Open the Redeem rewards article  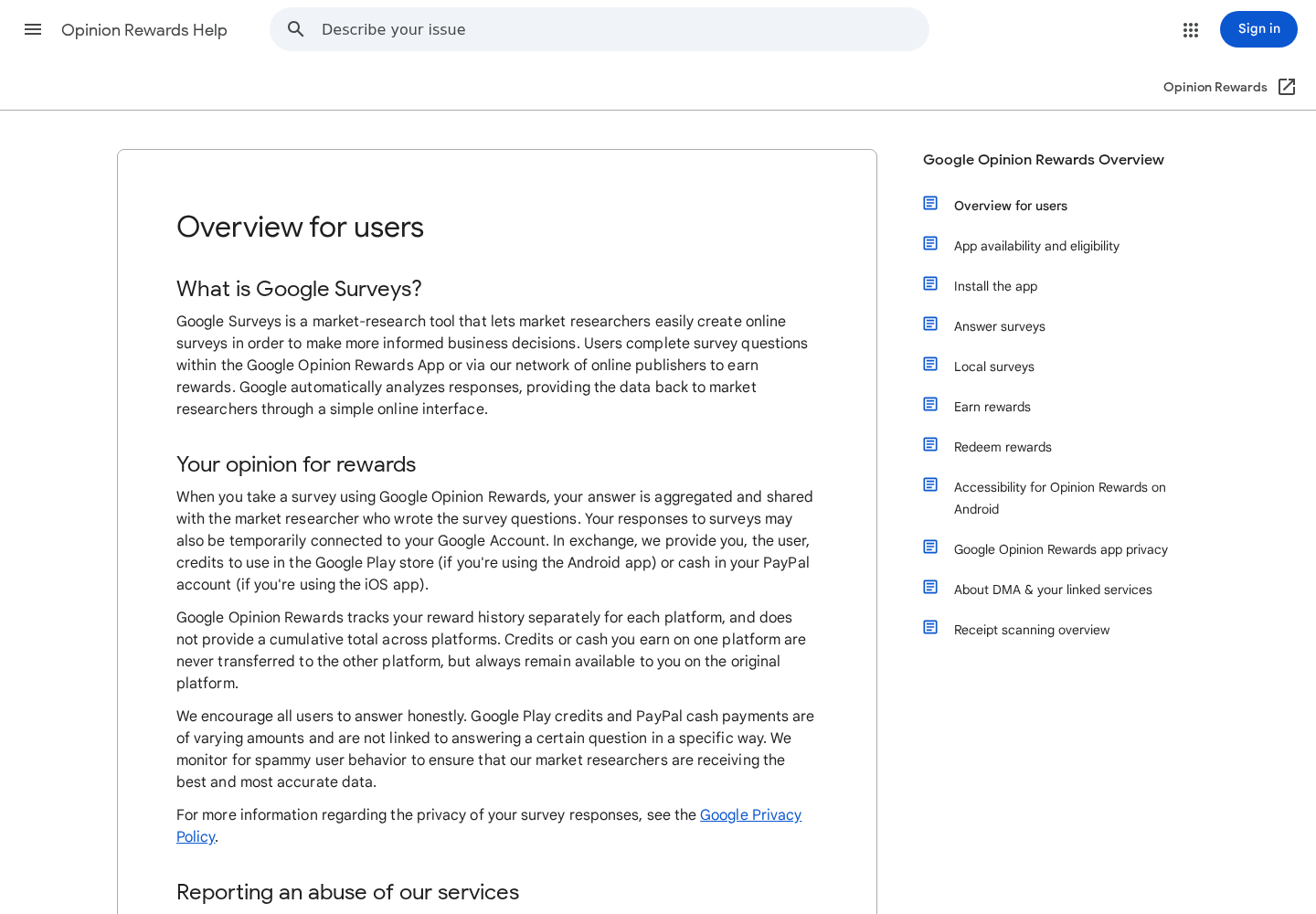pyautogui.click(x=1003, y=447)
